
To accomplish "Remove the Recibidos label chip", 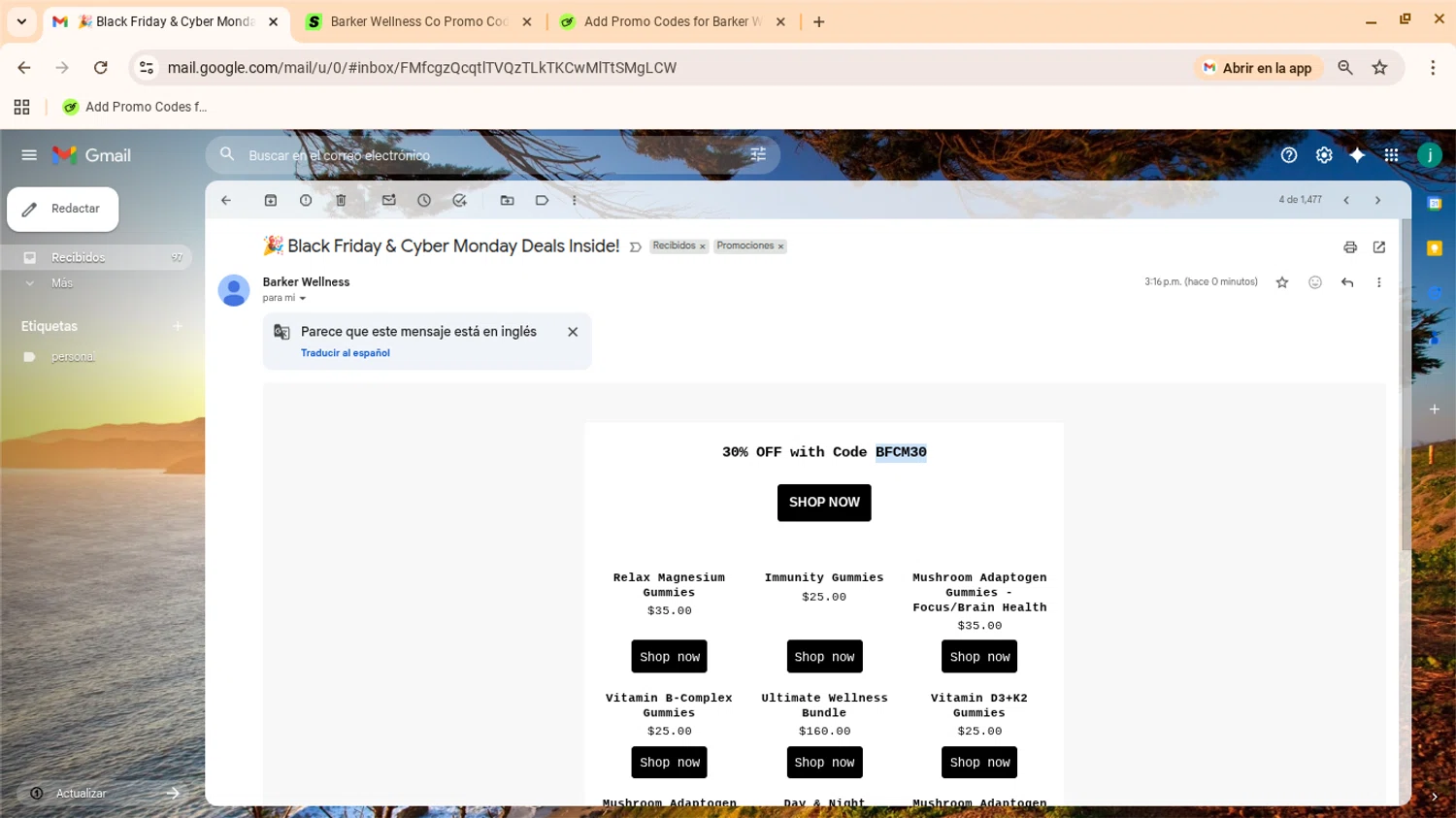I will [x=702, y=246].
